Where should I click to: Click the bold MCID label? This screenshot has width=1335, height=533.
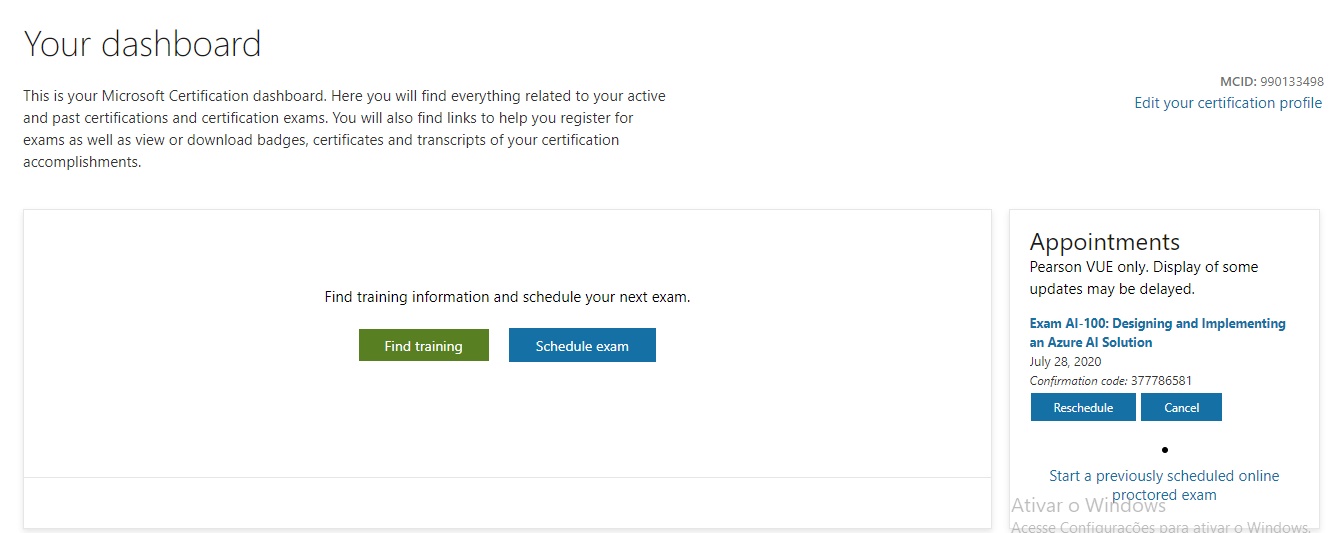point(1238,82)
